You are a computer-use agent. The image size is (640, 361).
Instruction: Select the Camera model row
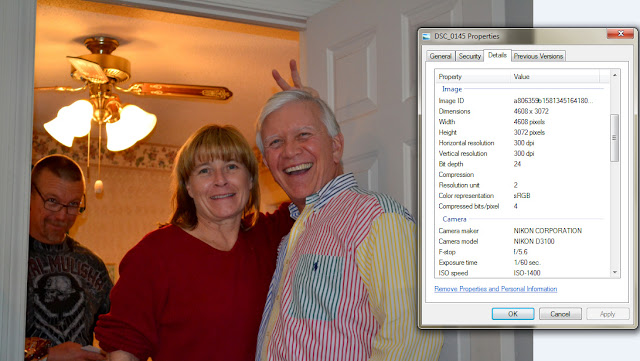click(522, 241)
